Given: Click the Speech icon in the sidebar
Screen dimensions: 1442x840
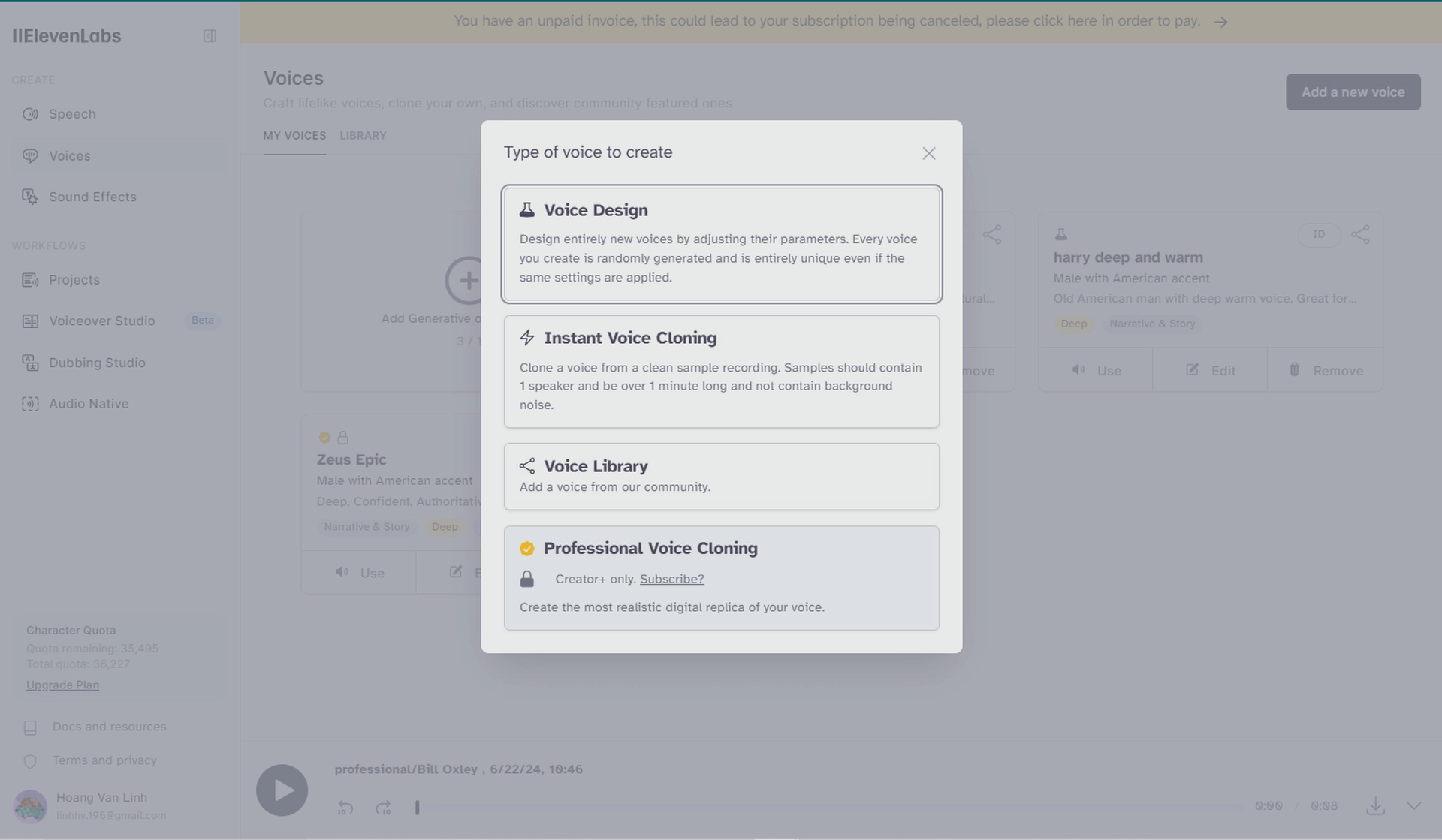Looking at the screenshot, I should (x=30, y=114).
